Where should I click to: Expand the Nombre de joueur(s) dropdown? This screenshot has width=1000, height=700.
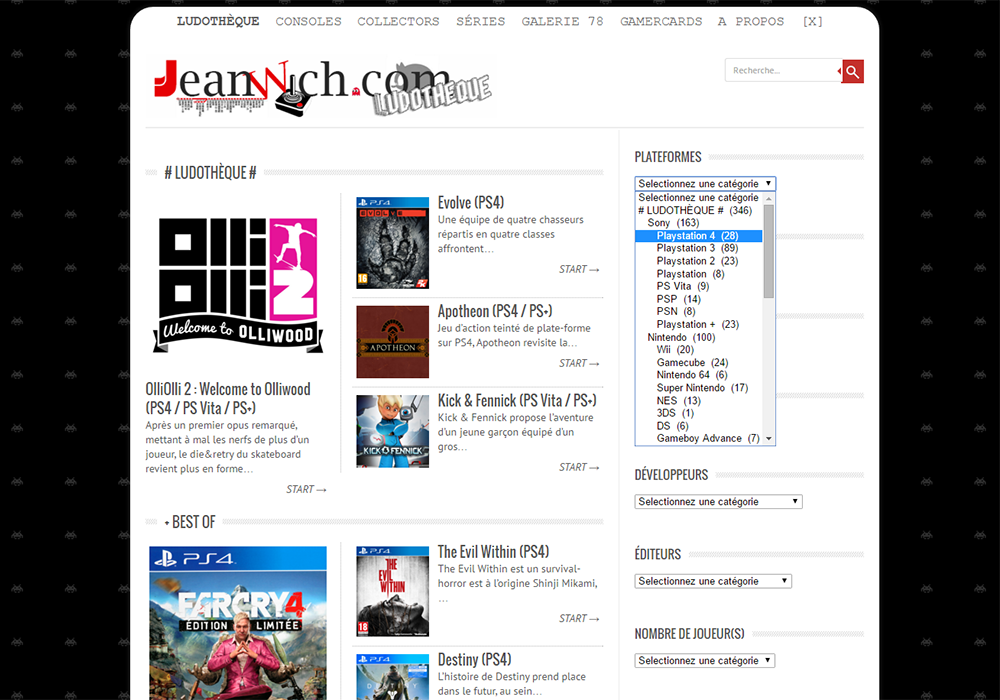(x=704, y=661)
